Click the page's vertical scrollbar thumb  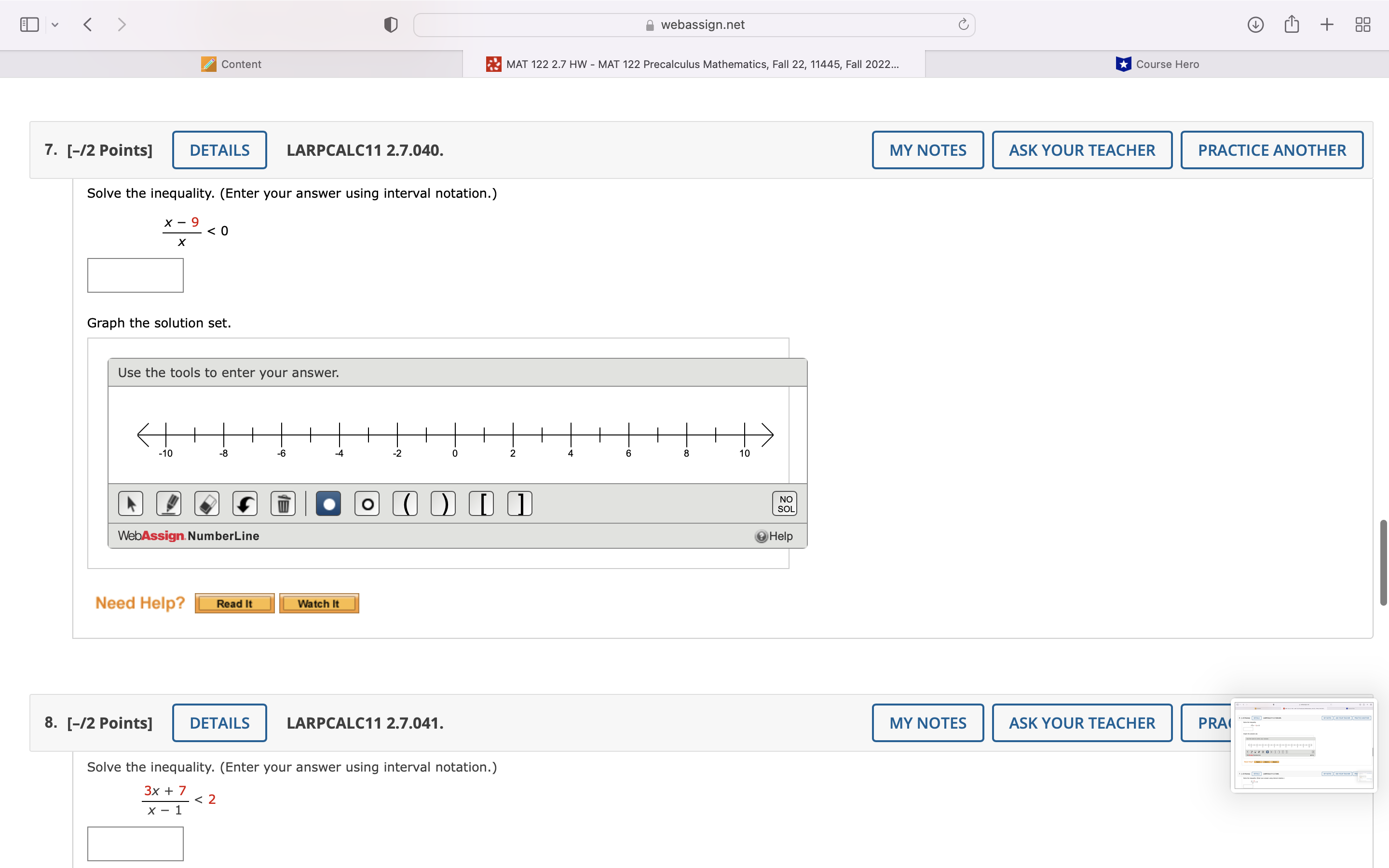tap(1383, 563)
